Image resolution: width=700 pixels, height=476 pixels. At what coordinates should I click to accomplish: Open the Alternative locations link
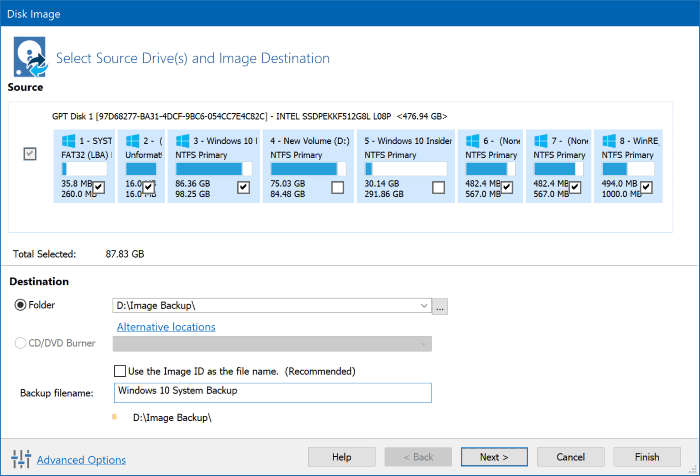pos(166,327)
